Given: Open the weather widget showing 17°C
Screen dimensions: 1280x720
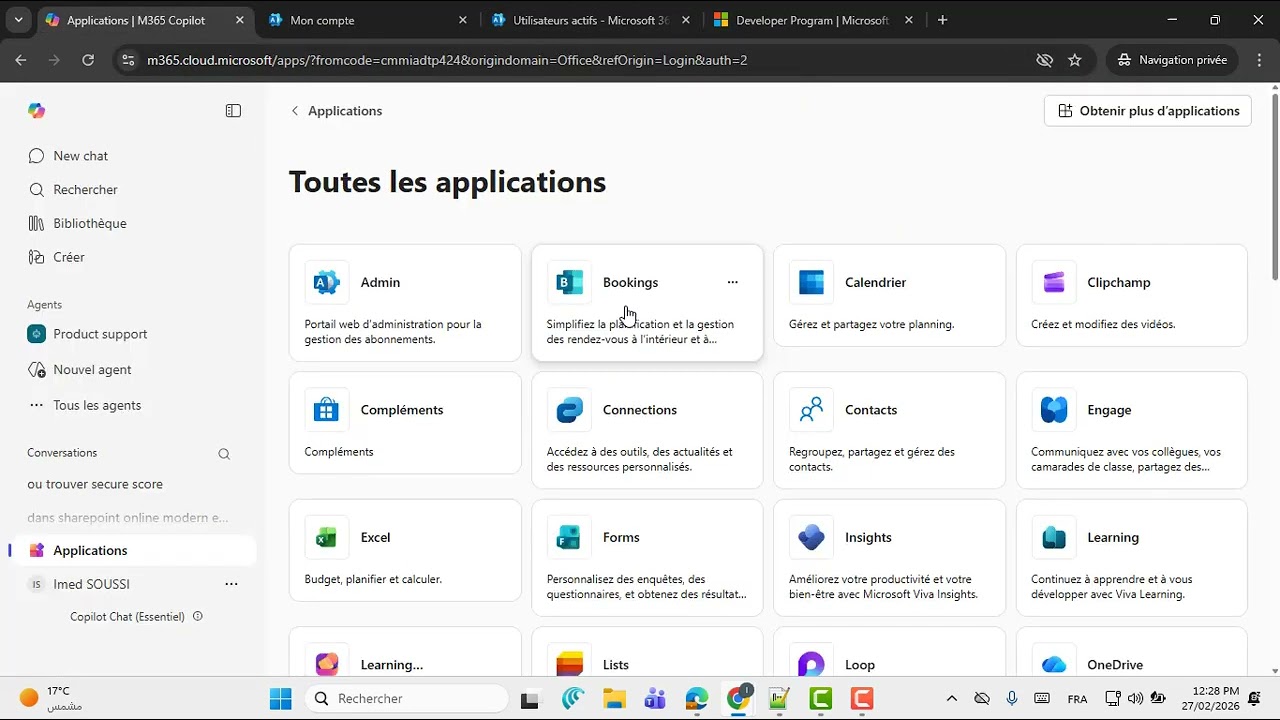Looking at the screenshot, I should pos(52,698).
